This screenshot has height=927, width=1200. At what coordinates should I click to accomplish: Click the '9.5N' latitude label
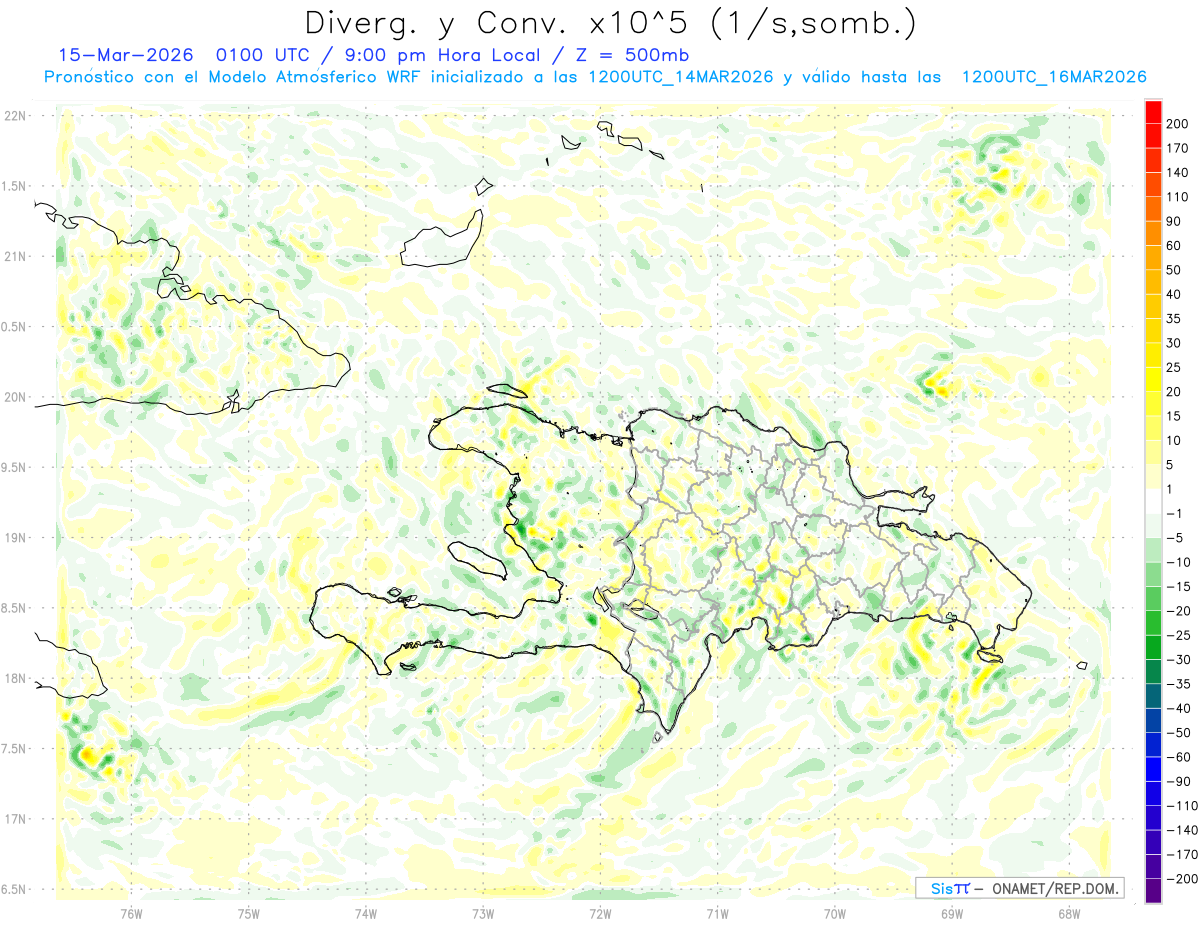pos(12,467)
